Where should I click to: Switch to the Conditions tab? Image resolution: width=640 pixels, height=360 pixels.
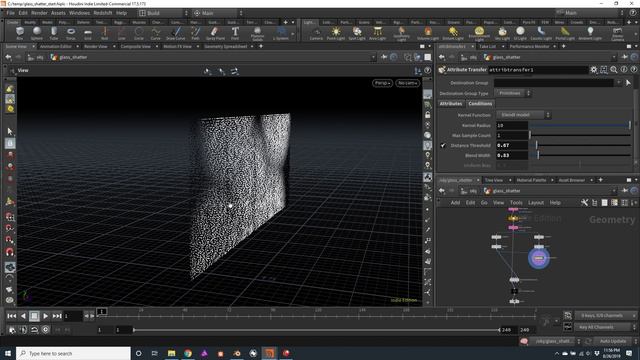coord(480,104)
